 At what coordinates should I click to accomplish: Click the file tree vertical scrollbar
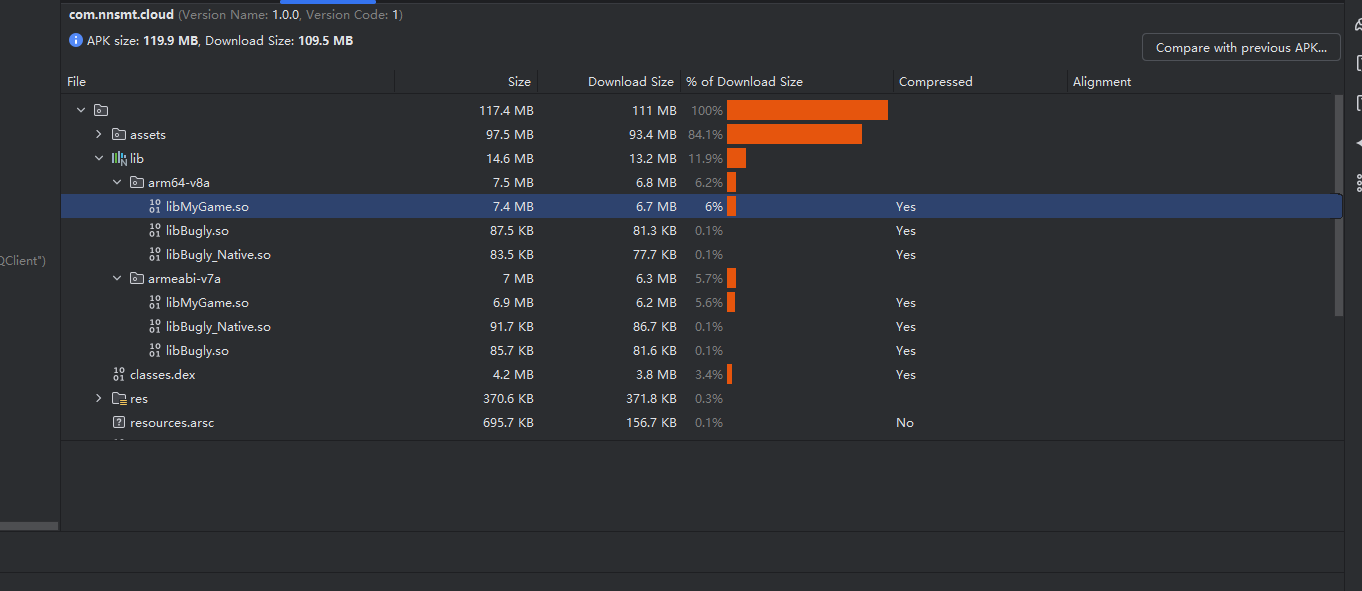(x=1339, y=205)
